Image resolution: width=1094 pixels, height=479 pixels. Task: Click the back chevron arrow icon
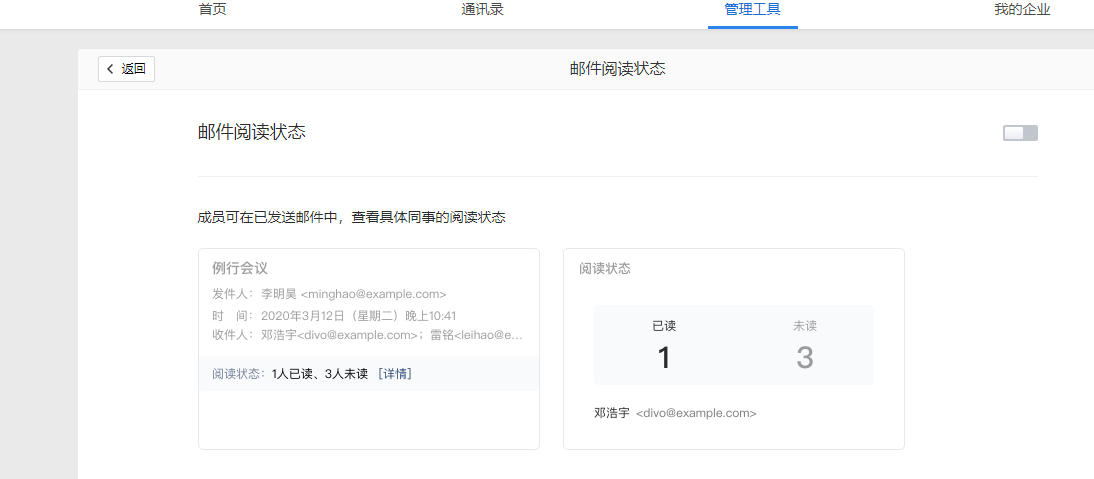110,69
